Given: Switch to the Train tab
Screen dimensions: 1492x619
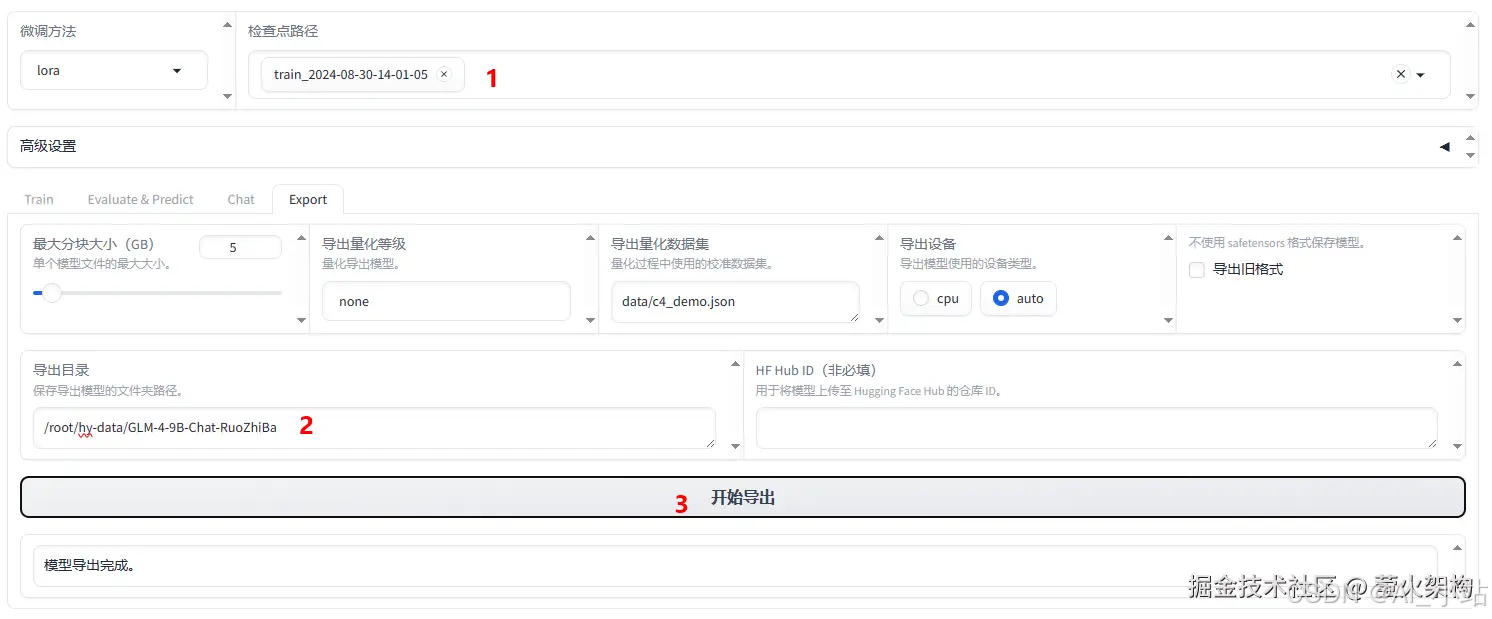Looking at the screenshot, I should (39, 199).
